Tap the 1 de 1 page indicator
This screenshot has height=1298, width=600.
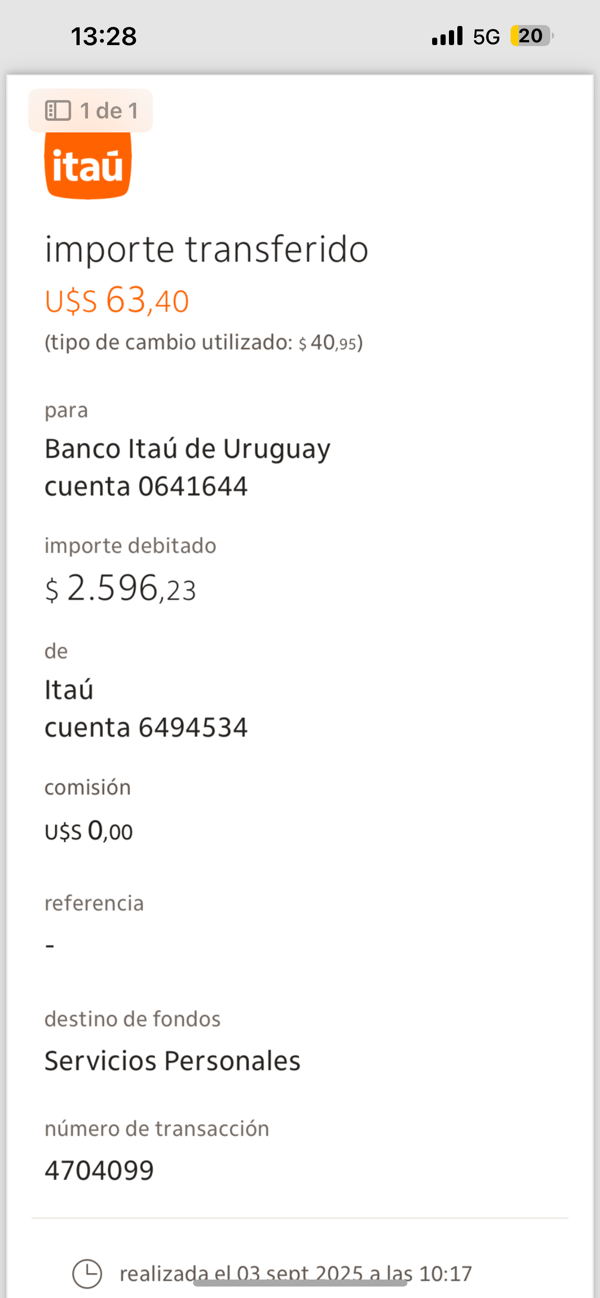pos(108,110)
